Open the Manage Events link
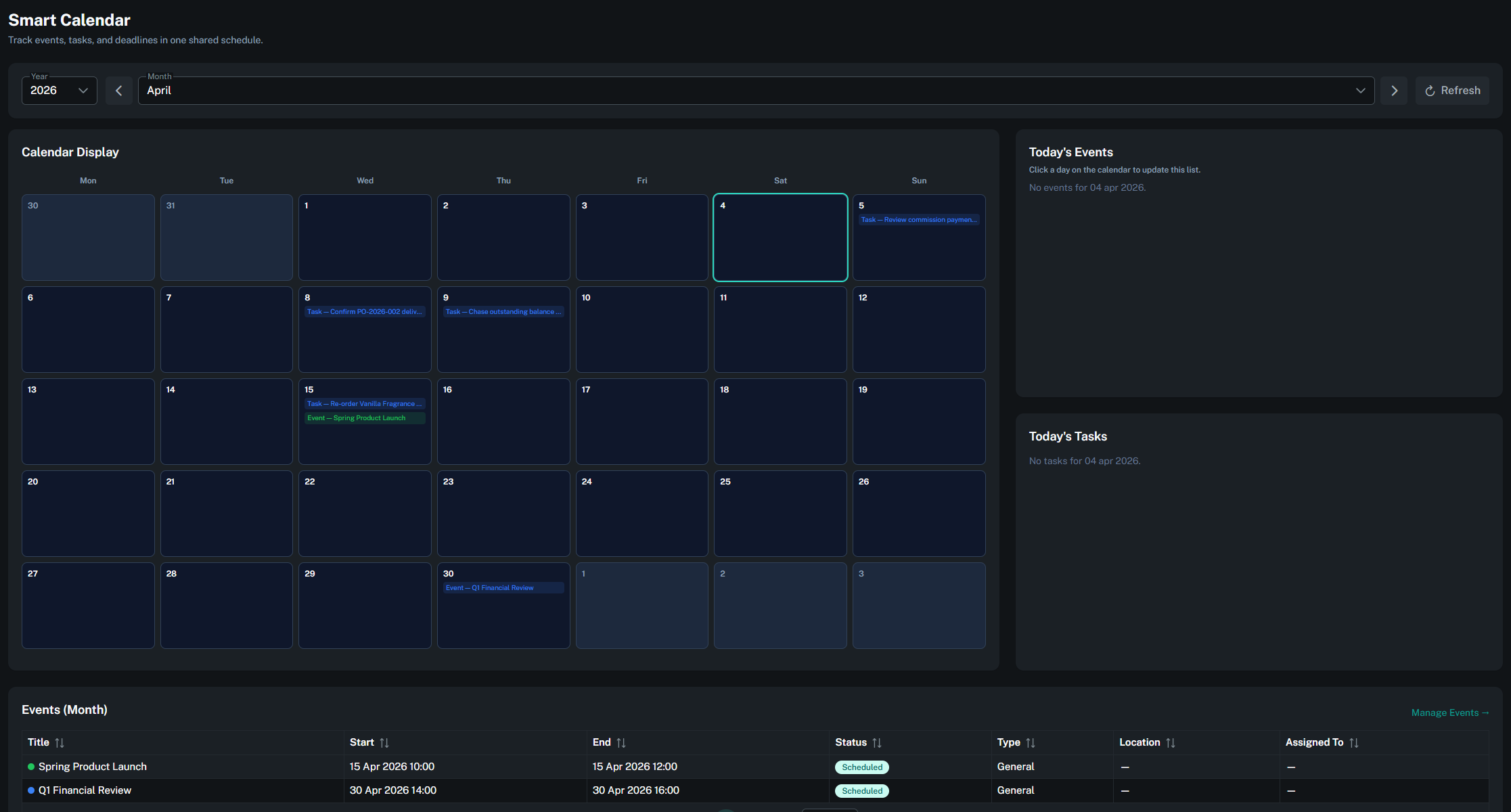 (x=1450, y=713)
